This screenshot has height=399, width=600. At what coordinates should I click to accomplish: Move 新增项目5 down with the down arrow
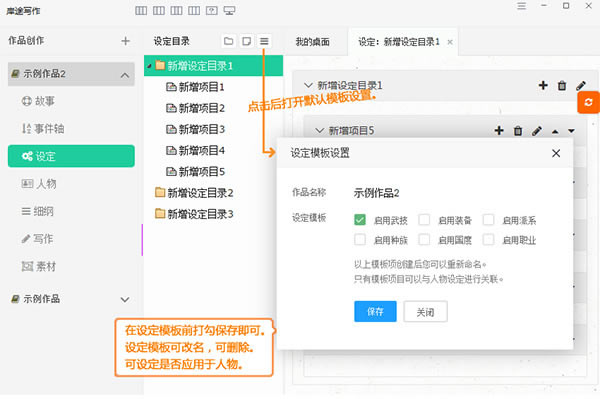(x=571, y=131)
